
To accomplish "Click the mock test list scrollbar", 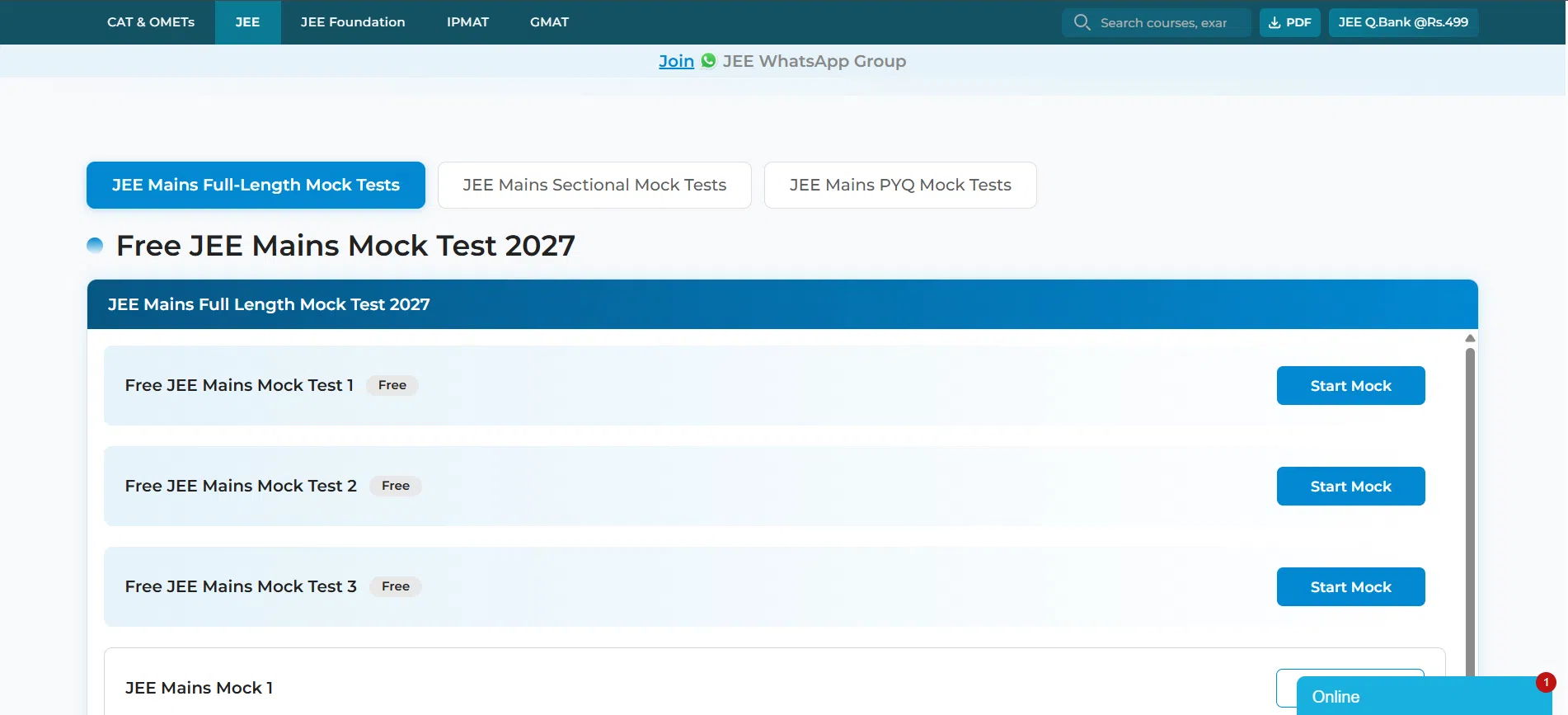I will [1470, 511].
